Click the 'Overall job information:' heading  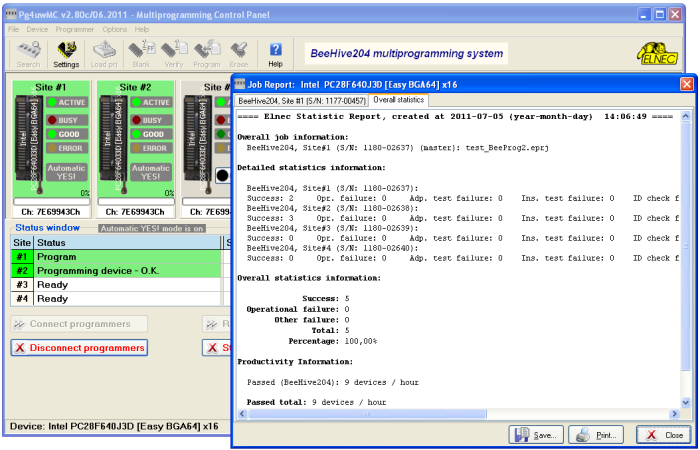(293, 137)
